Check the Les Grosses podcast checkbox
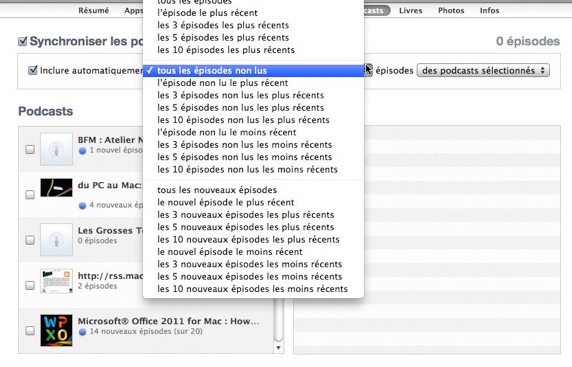The height and width of the screenshot is (367, 572). 30,240
